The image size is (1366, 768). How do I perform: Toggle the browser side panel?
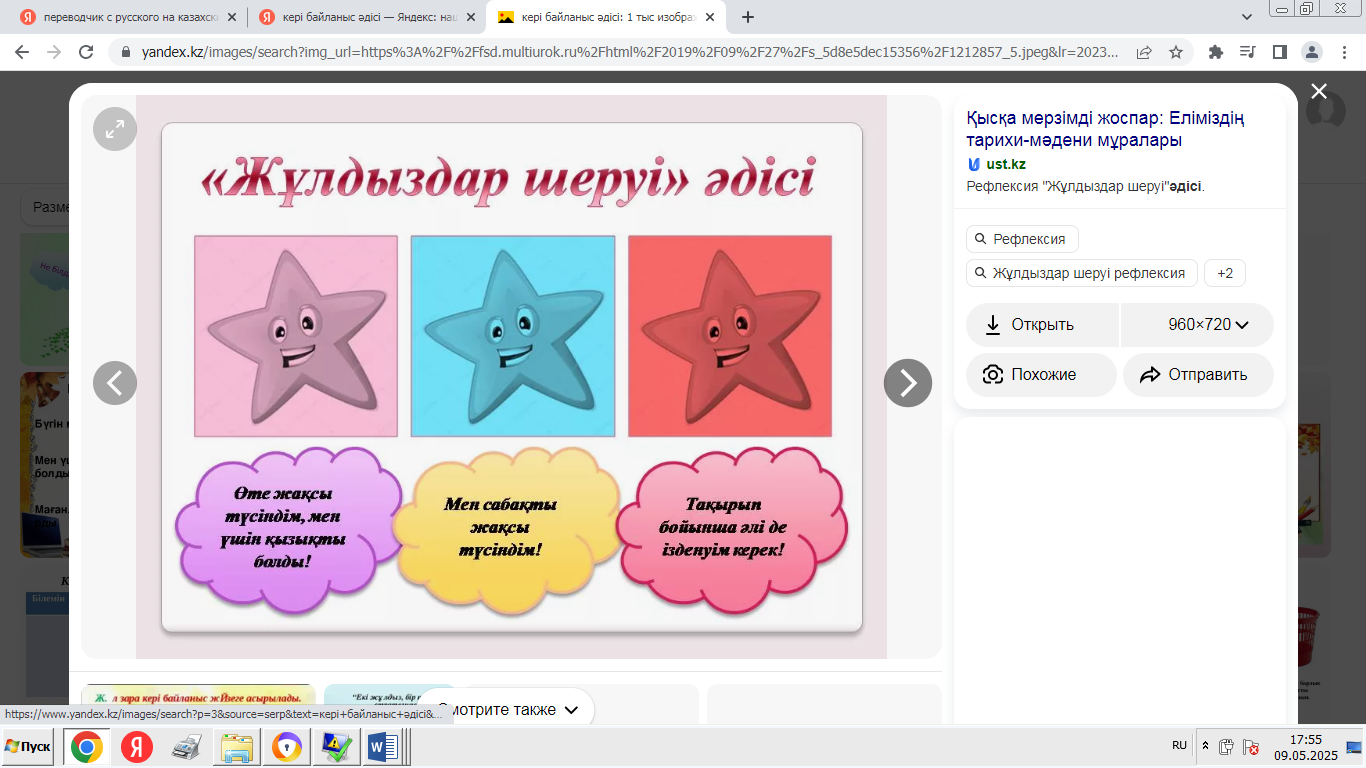coord(1279,52)
